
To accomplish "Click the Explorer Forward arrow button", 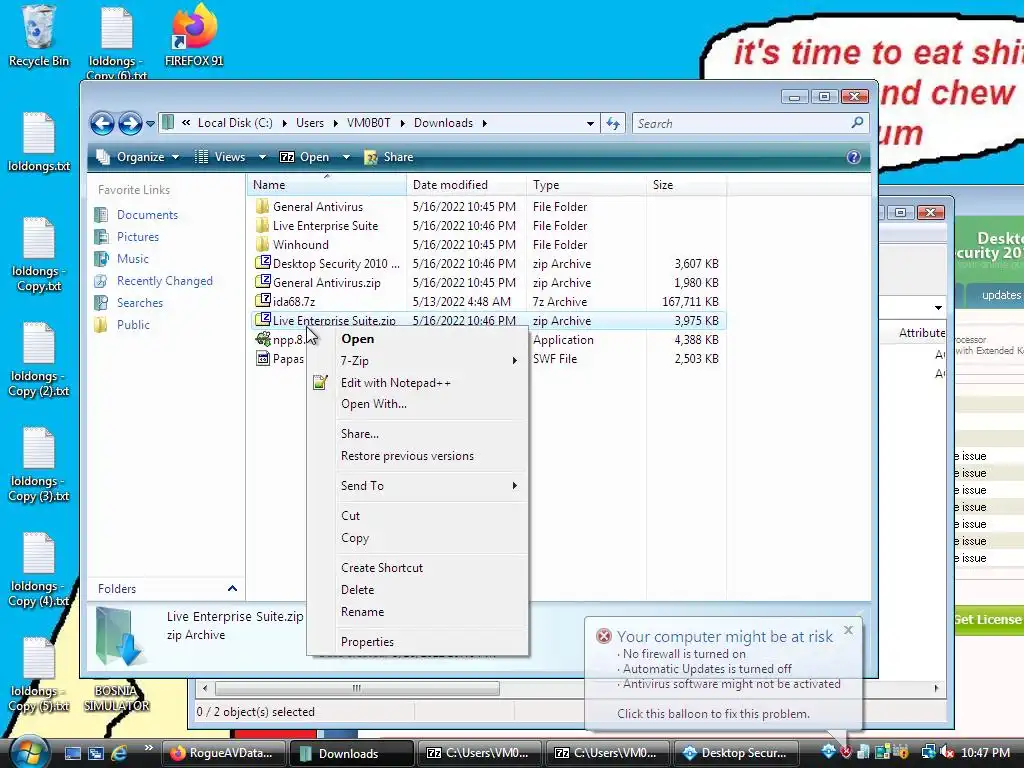I will pos(130,123).
